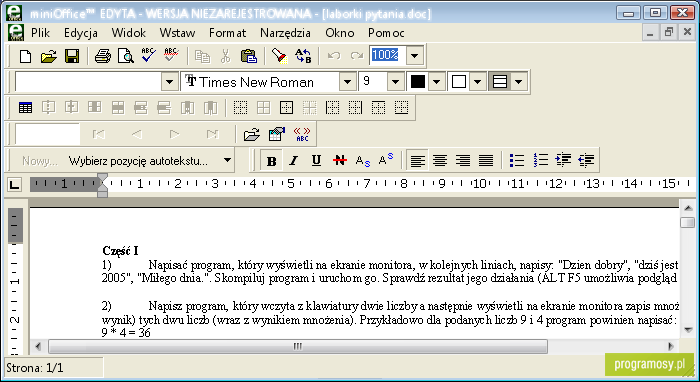Align text right
Viewport: 700px width, 382px height.
(x=463, y=160)
